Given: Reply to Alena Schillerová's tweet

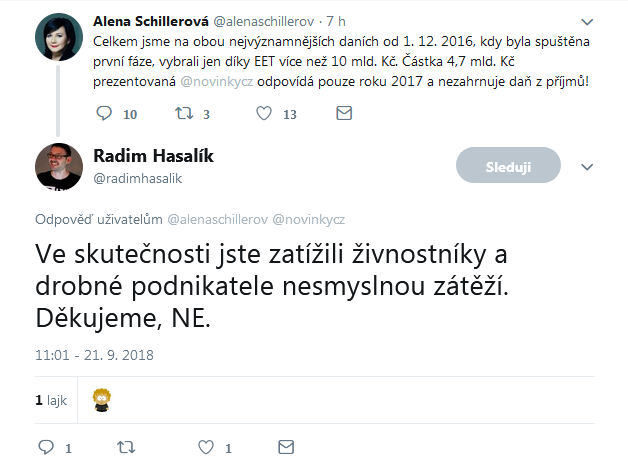Looking at the screenshot, I should pyautogui.click(x=106, y=114).
